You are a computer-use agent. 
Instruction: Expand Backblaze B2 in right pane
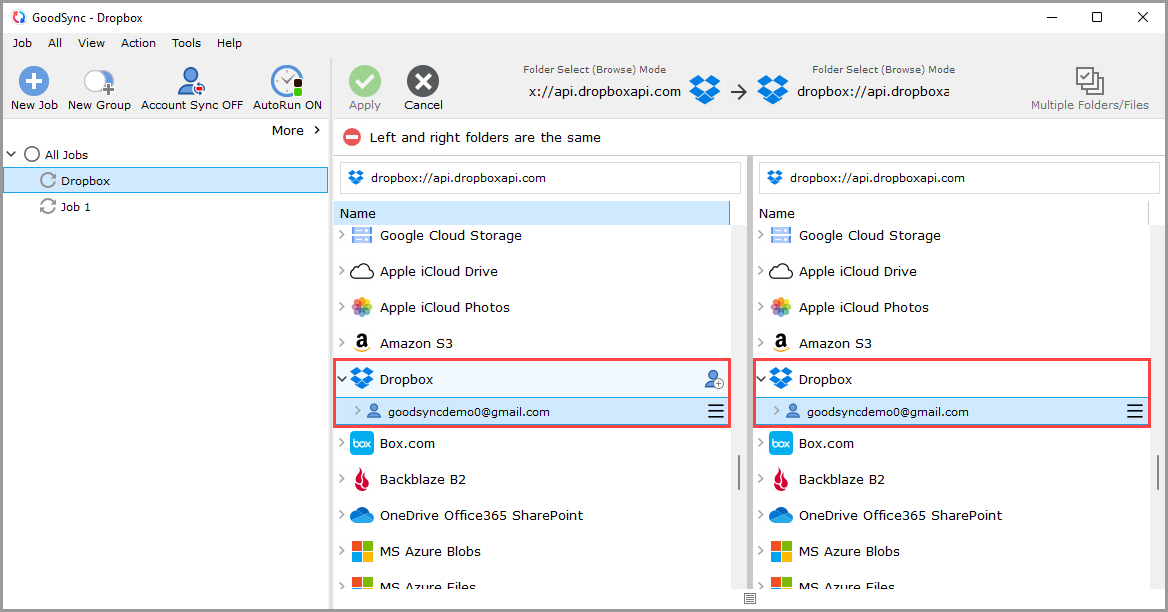[761, 479]
